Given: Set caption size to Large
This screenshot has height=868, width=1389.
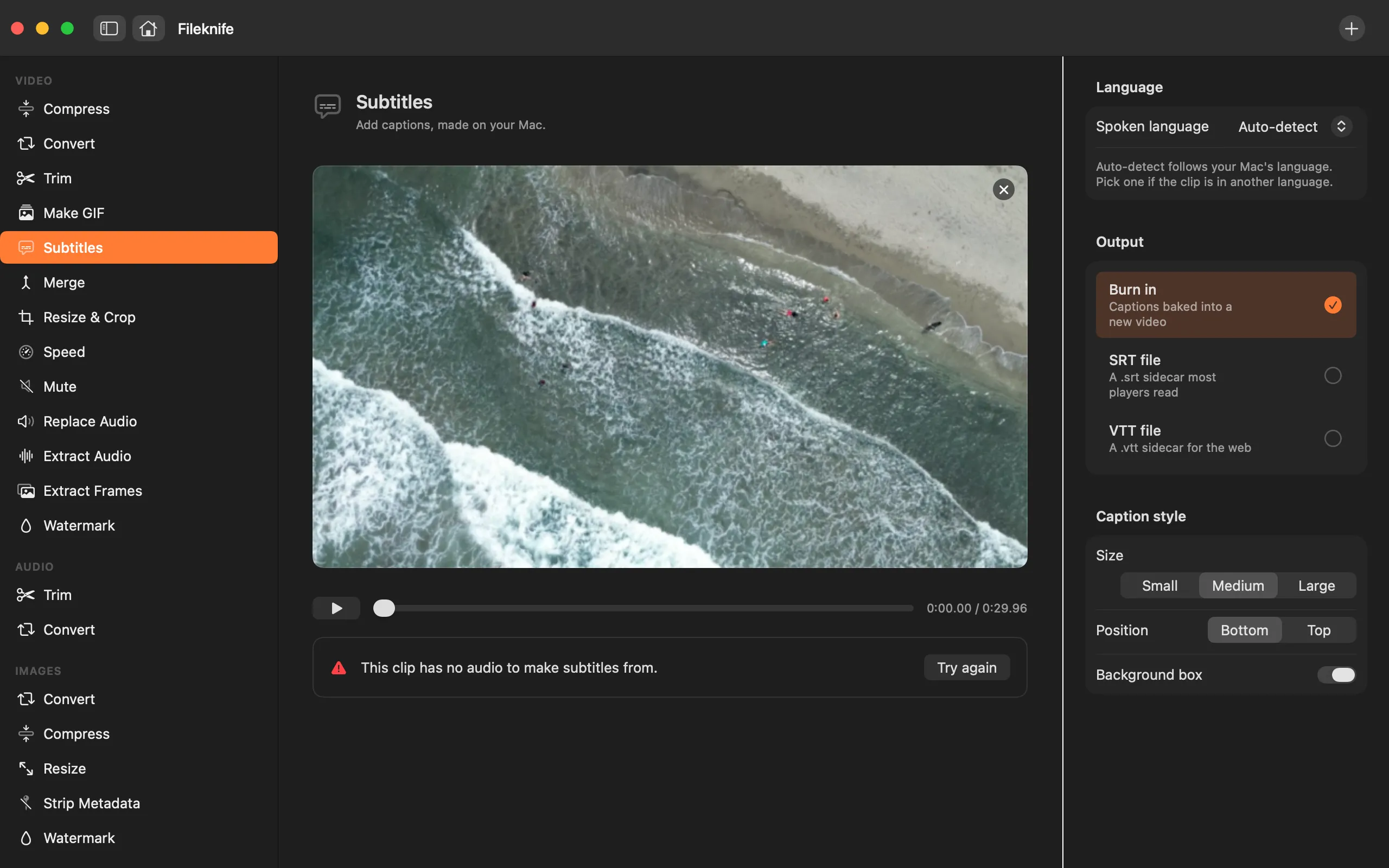Looking at the screenshot, I should (1316, 585).
